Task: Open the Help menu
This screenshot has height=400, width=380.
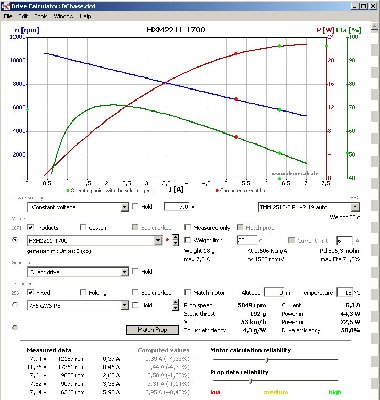Action: 85,16
